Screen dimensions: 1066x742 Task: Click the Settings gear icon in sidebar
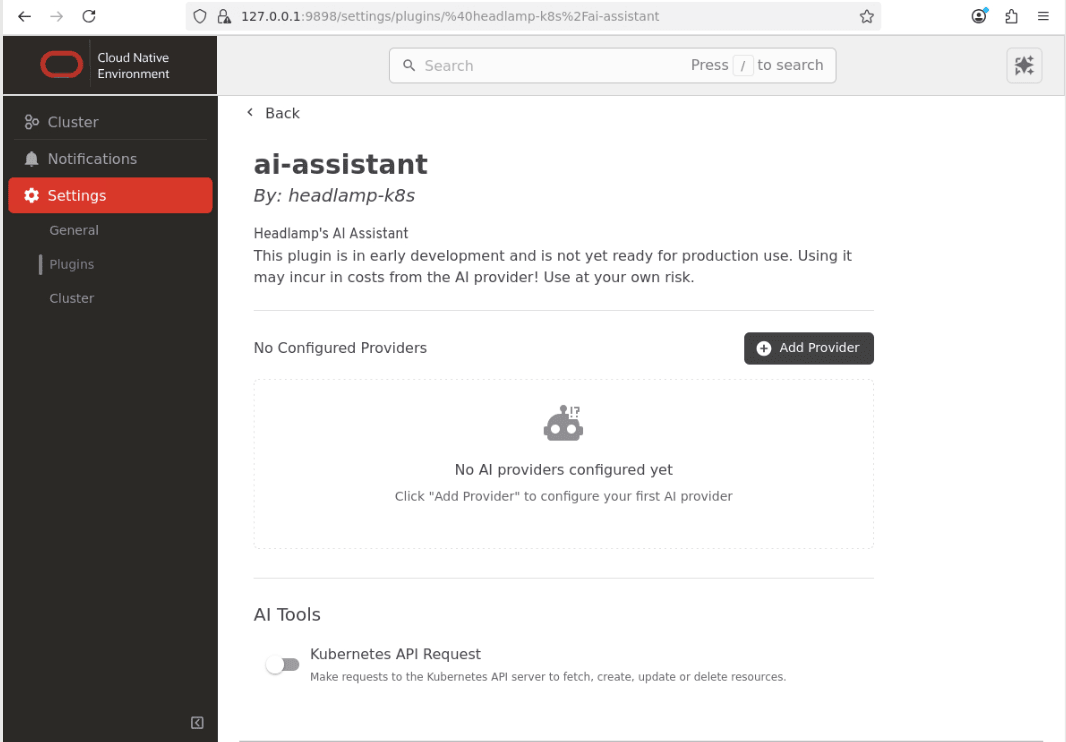pos(29,195)
